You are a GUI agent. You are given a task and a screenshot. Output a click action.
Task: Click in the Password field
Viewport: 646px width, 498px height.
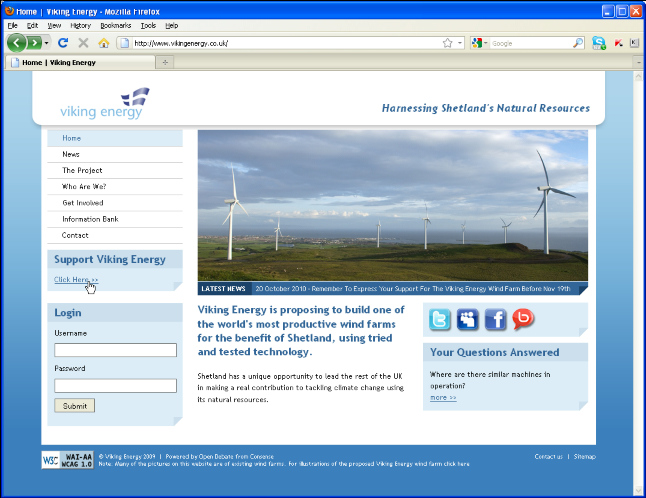(115, 386)
